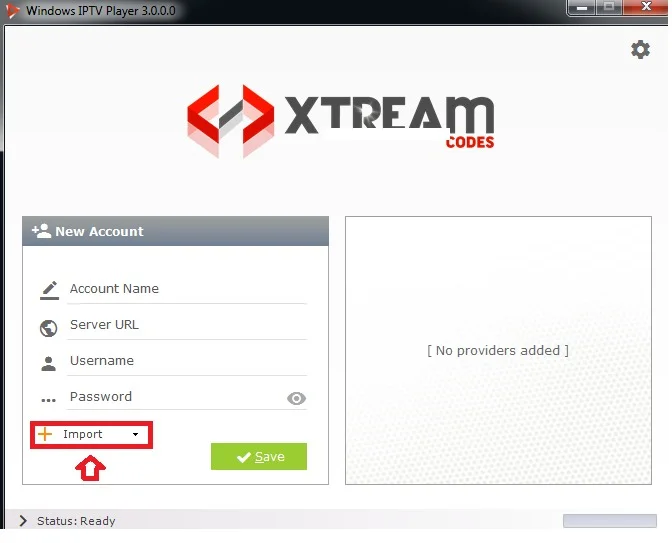
Task: Expand the status bar chevron
Action: coord(23,520)
